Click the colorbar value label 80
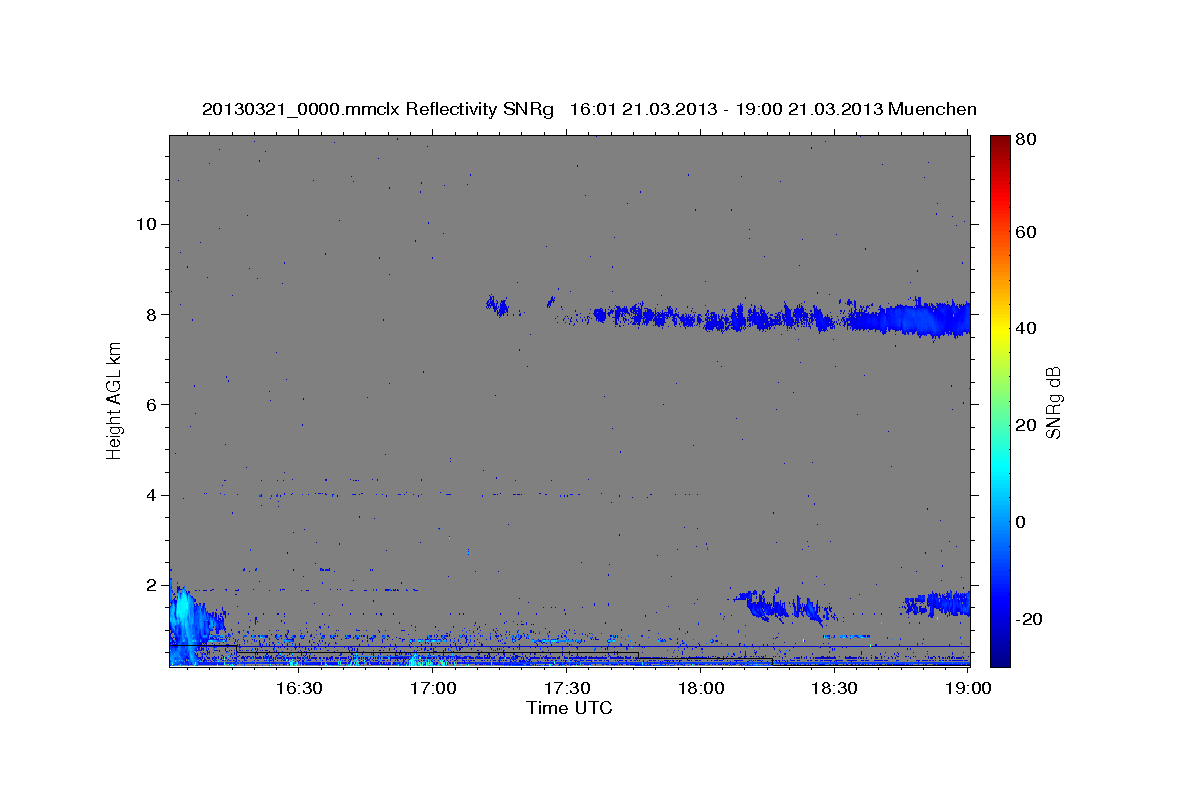The image size is (1200, 800). 1027,141
